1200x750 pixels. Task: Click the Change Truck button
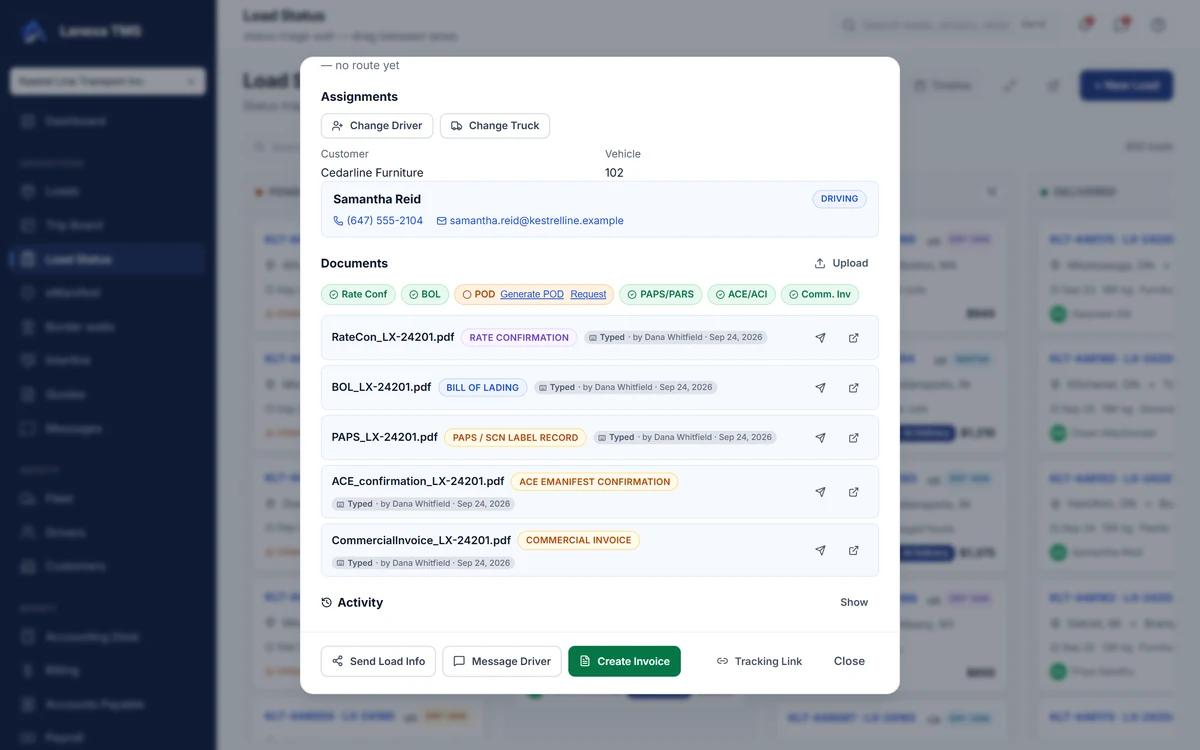tap(495, 126)
